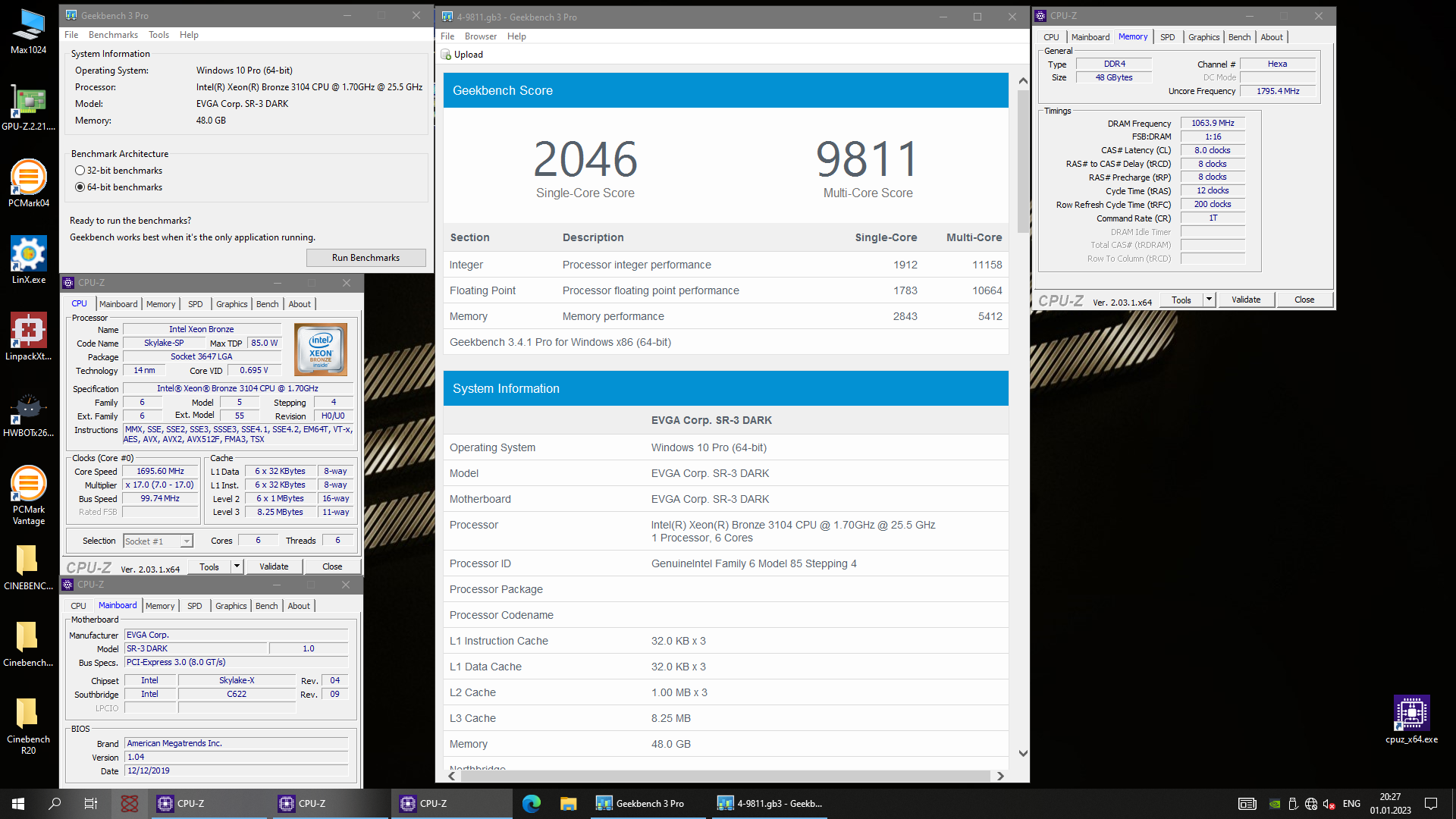This screenshot has height=819, width=1456.
Task: Click the Multi-Core score 9811
Action: point(868,159)
